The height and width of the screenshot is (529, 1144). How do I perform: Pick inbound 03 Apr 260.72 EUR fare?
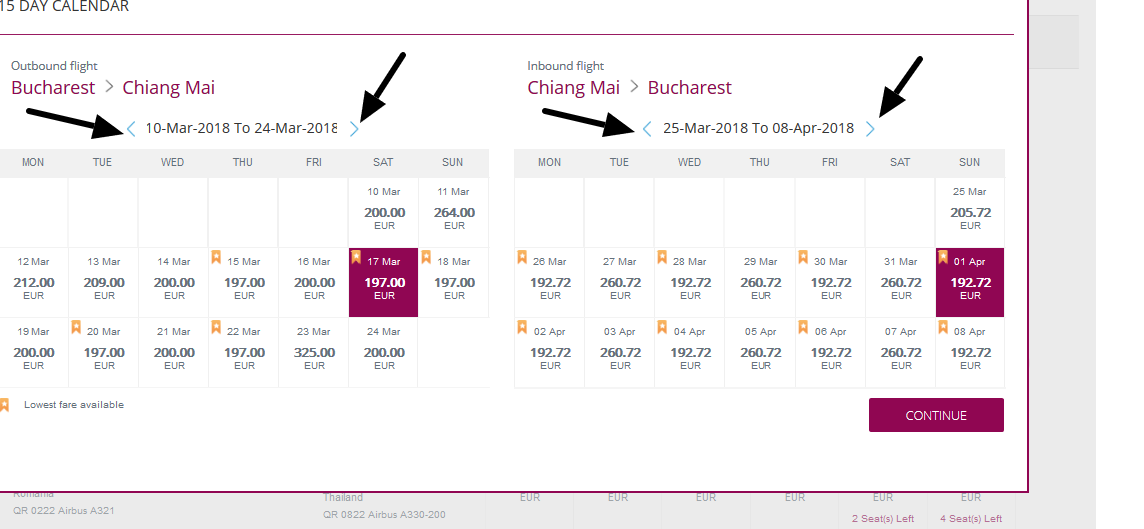[620, 352]
